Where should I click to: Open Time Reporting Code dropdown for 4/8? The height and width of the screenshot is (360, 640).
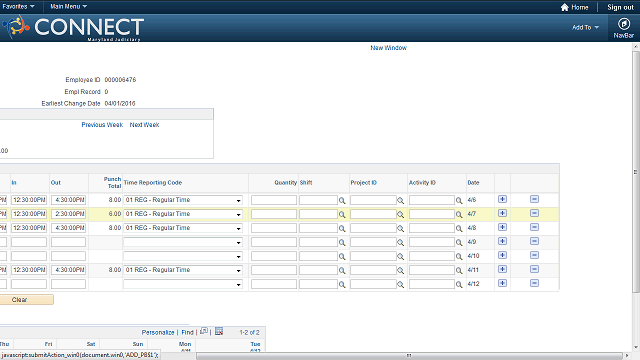point(183,228)
